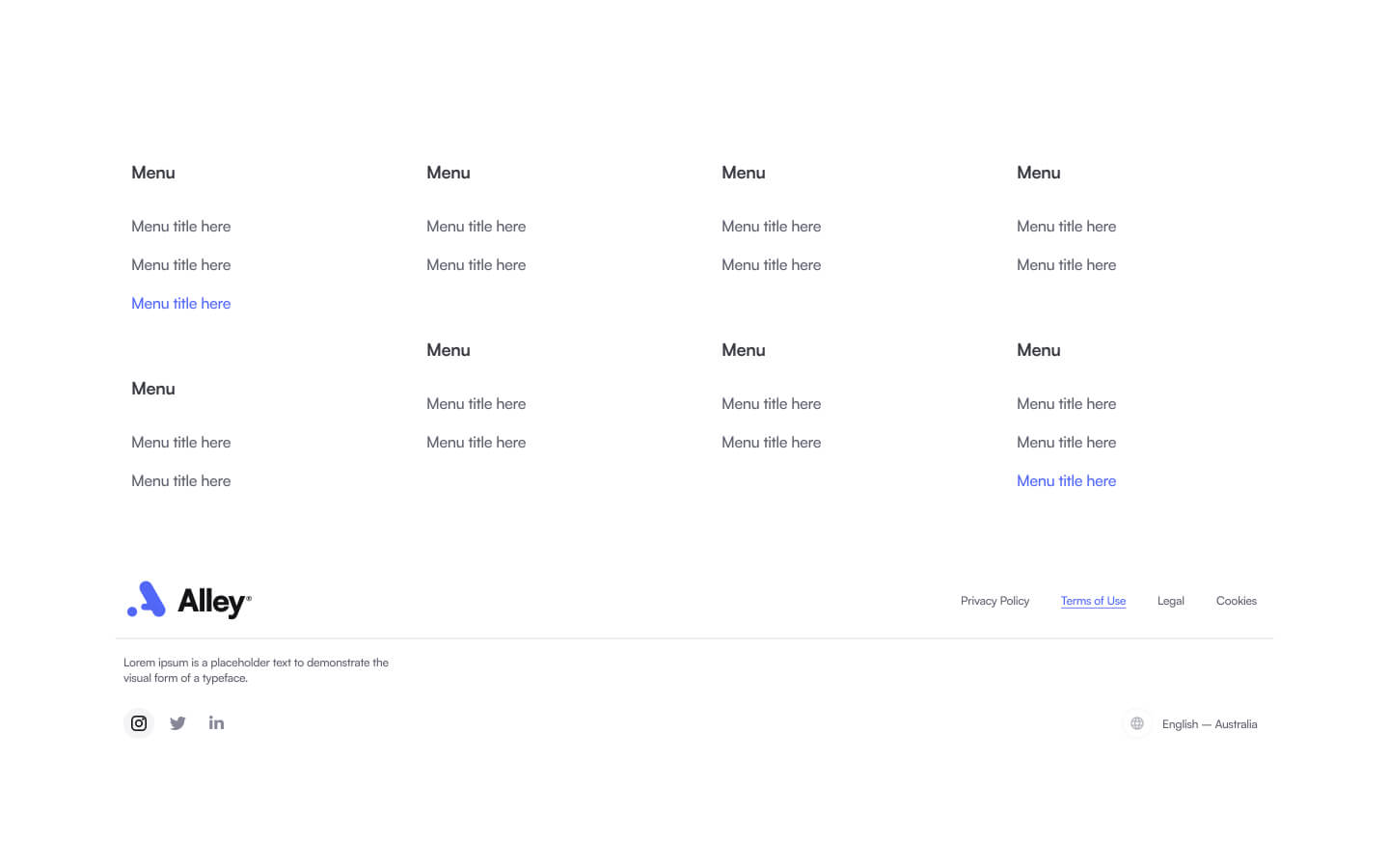Open the Instagram social icon
The height and width of the screenshot is (868, 1389).
coord(139,723)
